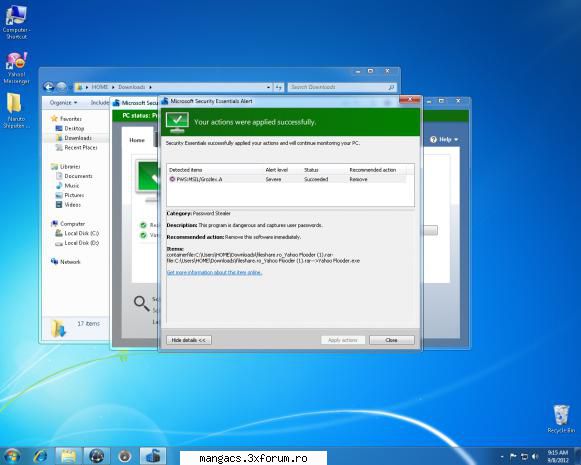The height and width of the screenshot is (465, 581).
Task: Select the Recycle Bin desktop icon
Action: (x=561, y=419)
